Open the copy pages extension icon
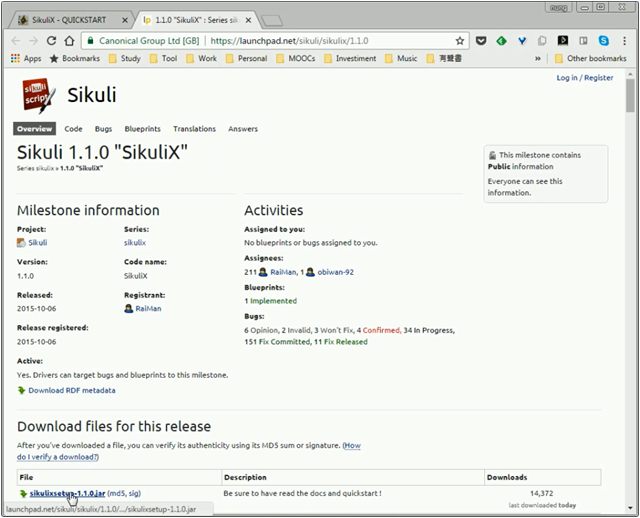The image size is (640, 518). [x=542, y=41]
